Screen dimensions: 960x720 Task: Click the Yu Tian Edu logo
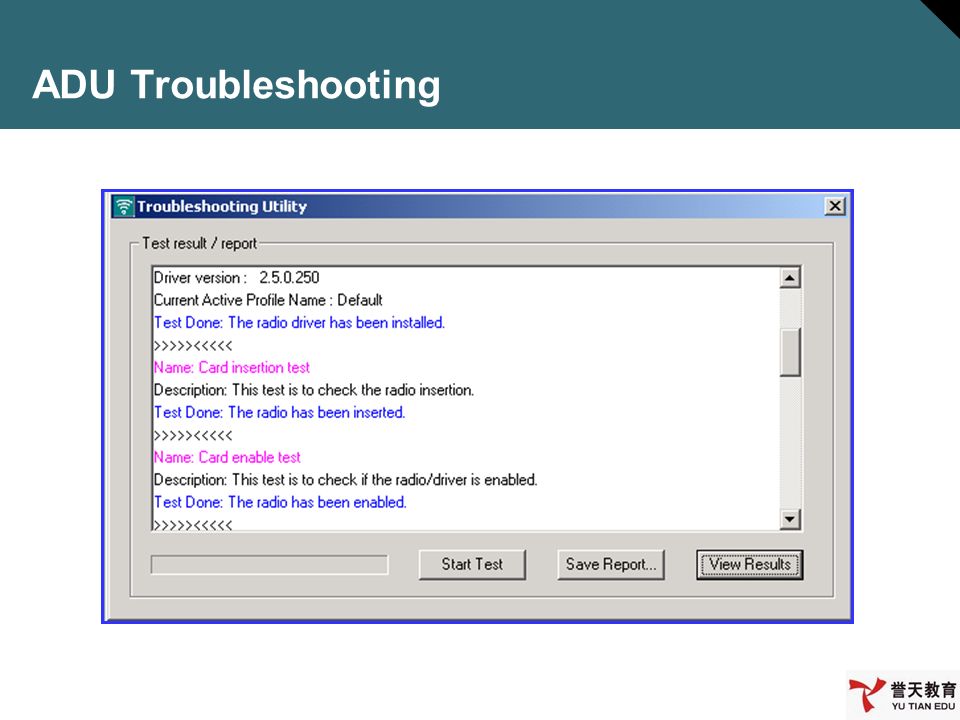(902, 696)
